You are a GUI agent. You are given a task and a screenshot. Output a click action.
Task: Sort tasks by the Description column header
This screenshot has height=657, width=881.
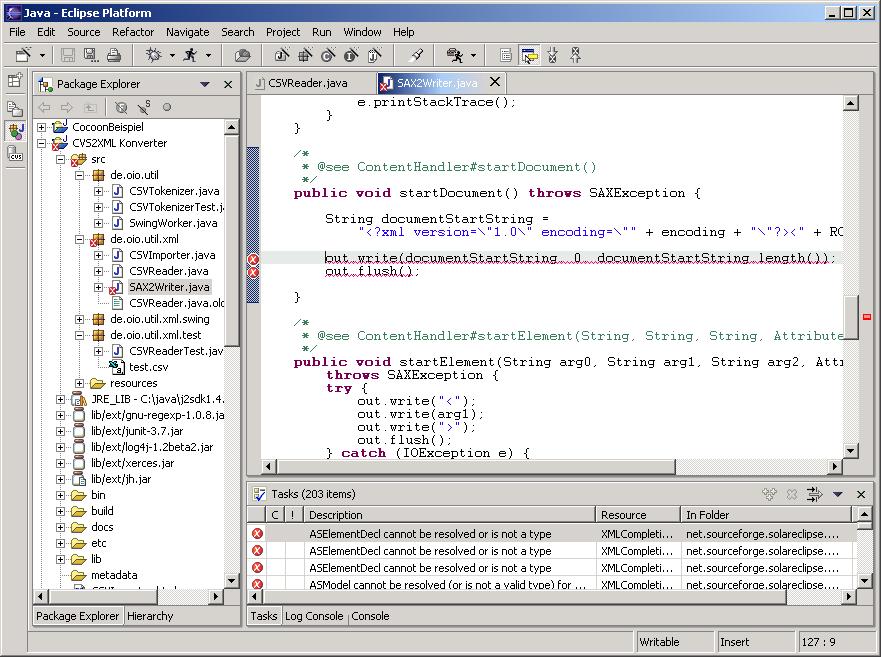pyautogui.click(x=450, y=515)
